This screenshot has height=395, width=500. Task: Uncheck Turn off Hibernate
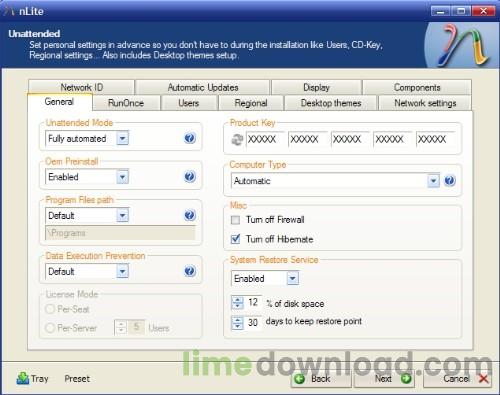pyautogui.click(x=235, y=239)
